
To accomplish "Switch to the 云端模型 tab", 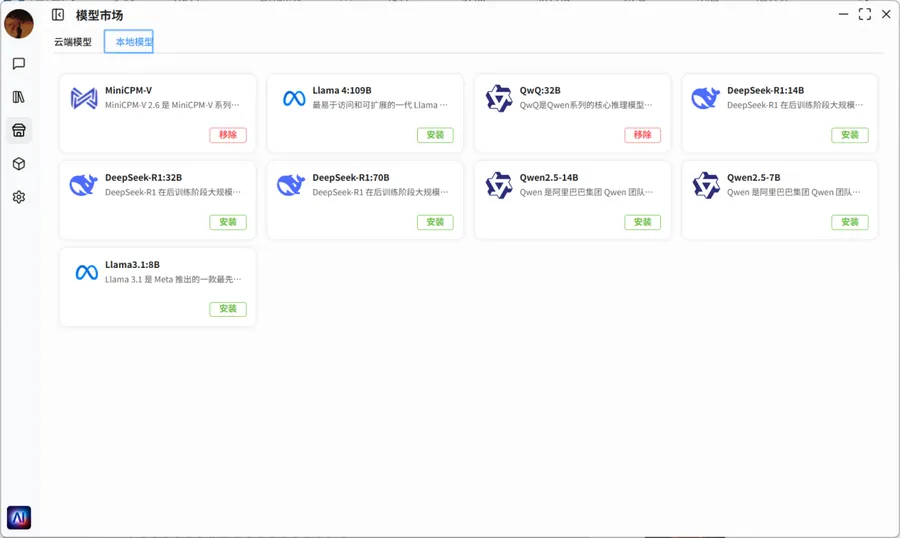I will coord(73,42).
